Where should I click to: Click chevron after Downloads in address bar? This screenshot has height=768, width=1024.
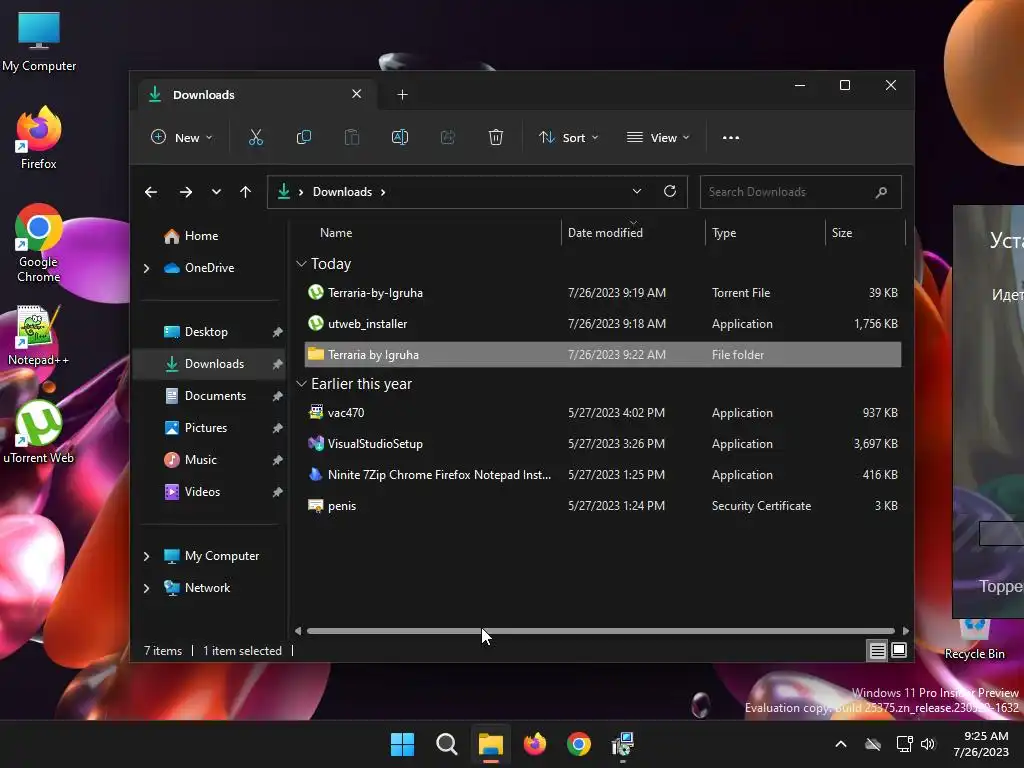[x=383, y=192]
